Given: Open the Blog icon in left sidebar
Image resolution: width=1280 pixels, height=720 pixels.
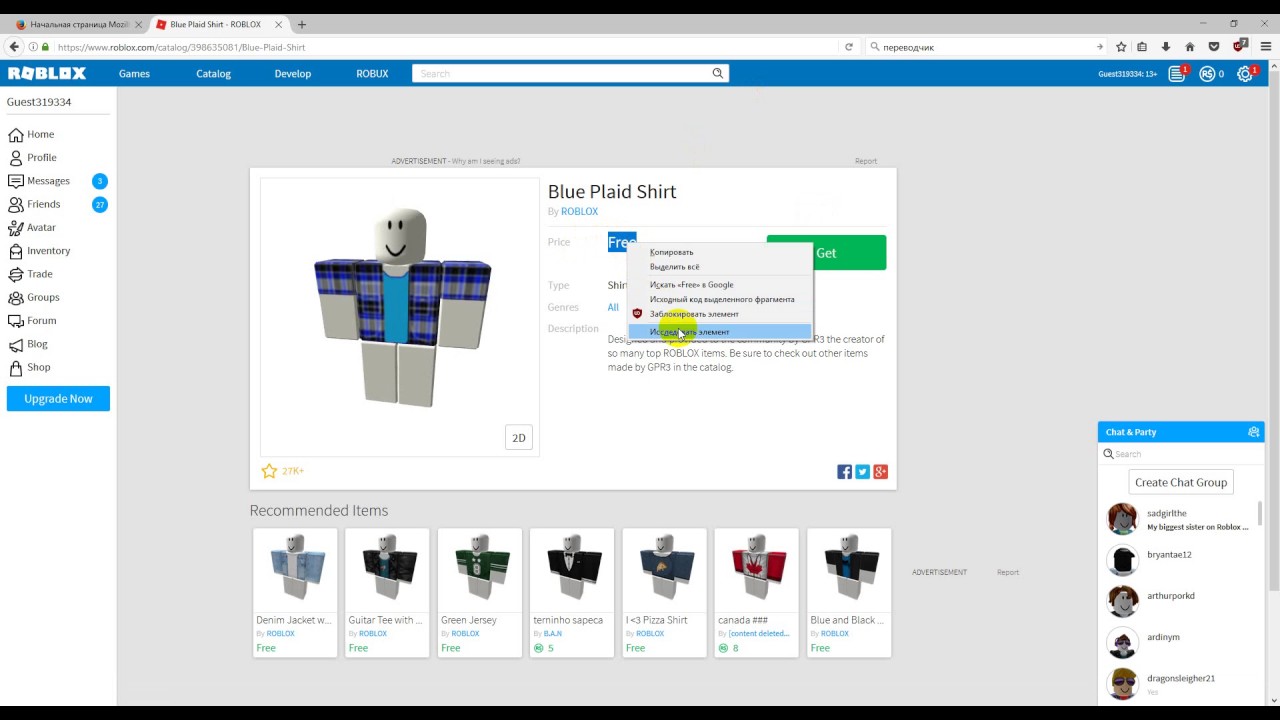Looking at the screenshot, I should click(x=15, y=344).
